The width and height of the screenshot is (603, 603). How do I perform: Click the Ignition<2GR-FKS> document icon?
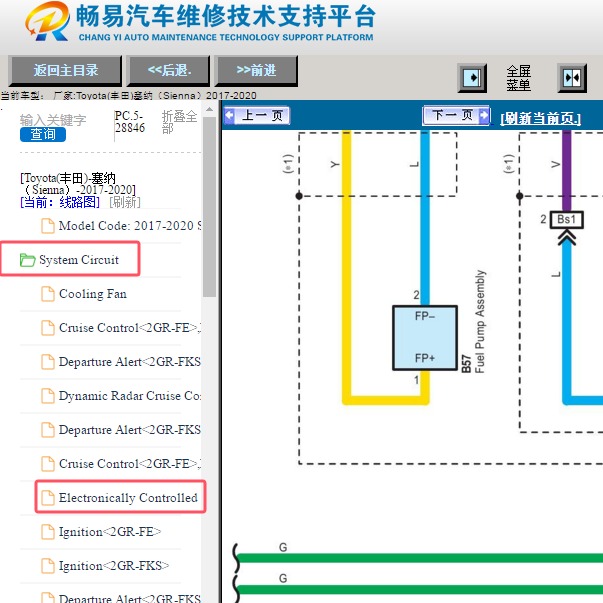click(48, 566)
